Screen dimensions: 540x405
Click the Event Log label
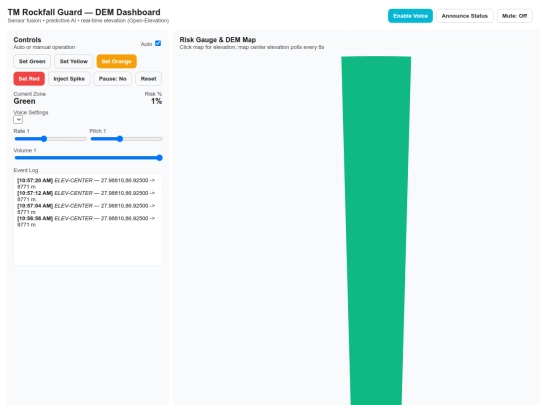26,170
